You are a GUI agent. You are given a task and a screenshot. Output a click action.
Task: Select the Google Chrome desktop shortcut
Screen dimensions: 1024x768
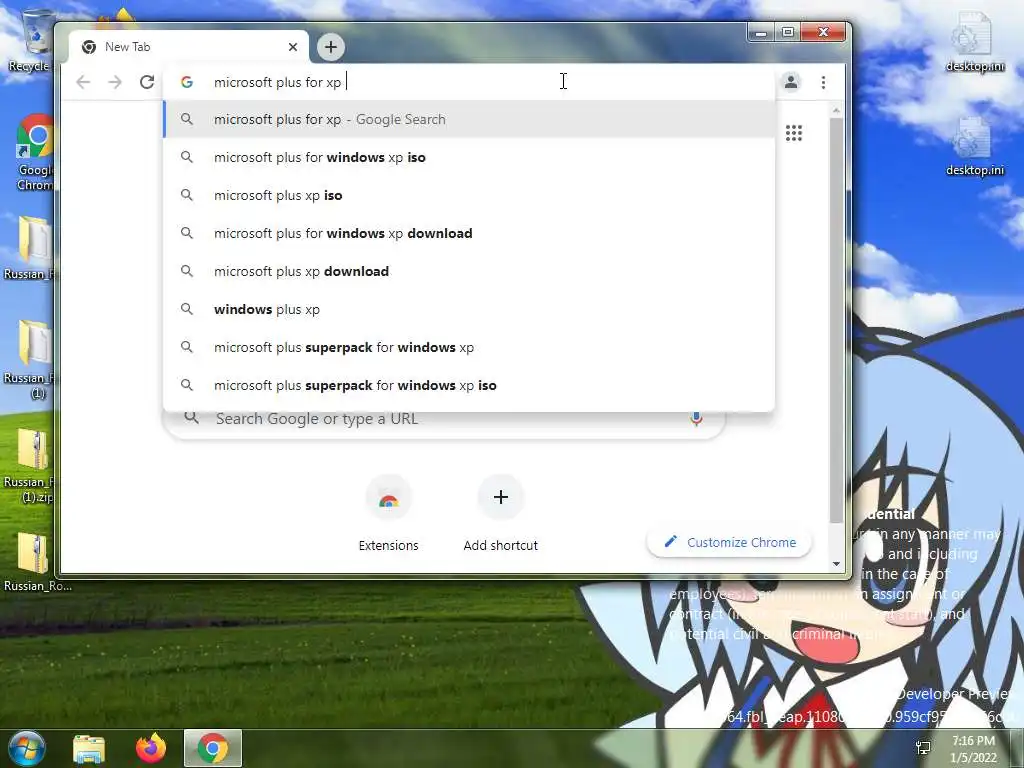[x=34, y=152]
